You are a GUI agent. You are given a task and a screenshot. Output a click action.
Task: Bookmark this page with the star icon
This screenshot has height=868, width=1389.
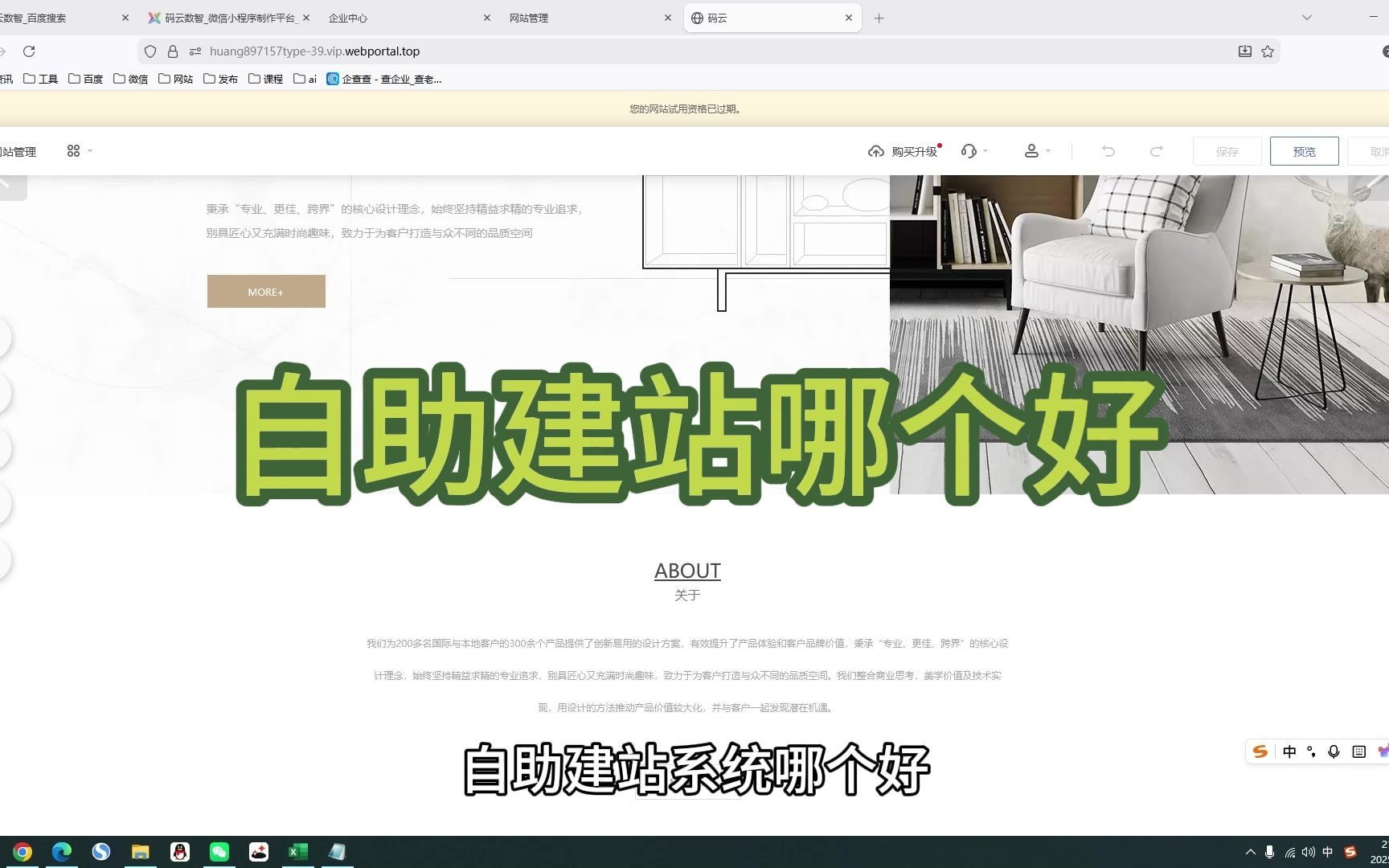(1268, 51)
